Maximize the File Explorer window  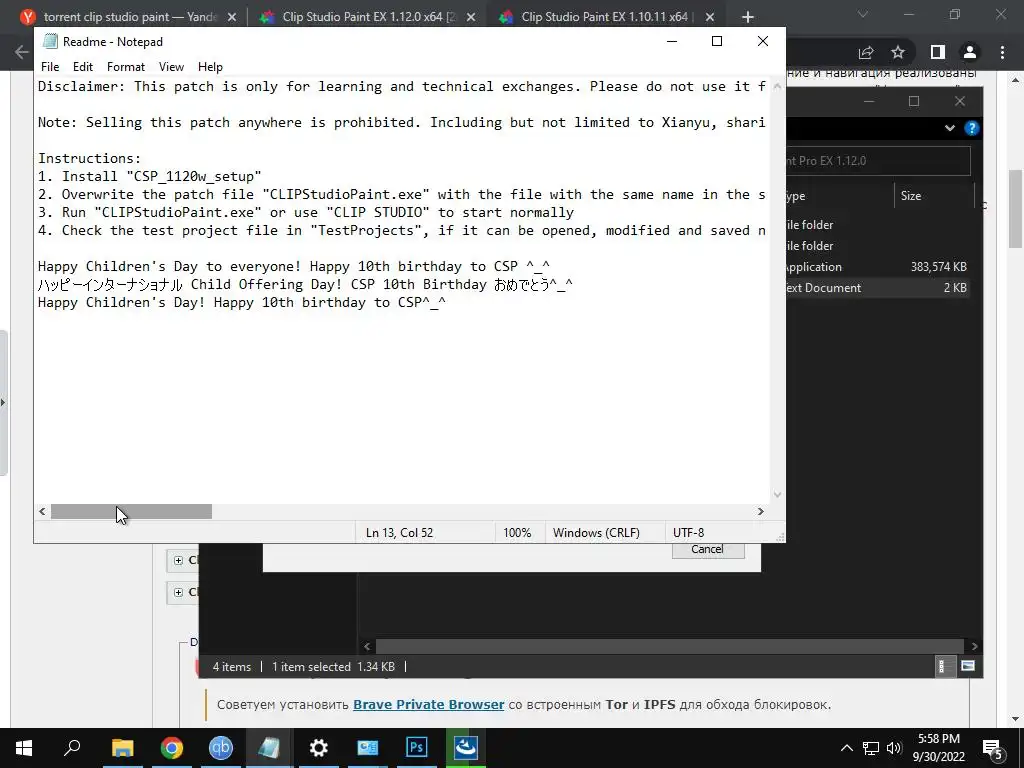click(914, 101)
